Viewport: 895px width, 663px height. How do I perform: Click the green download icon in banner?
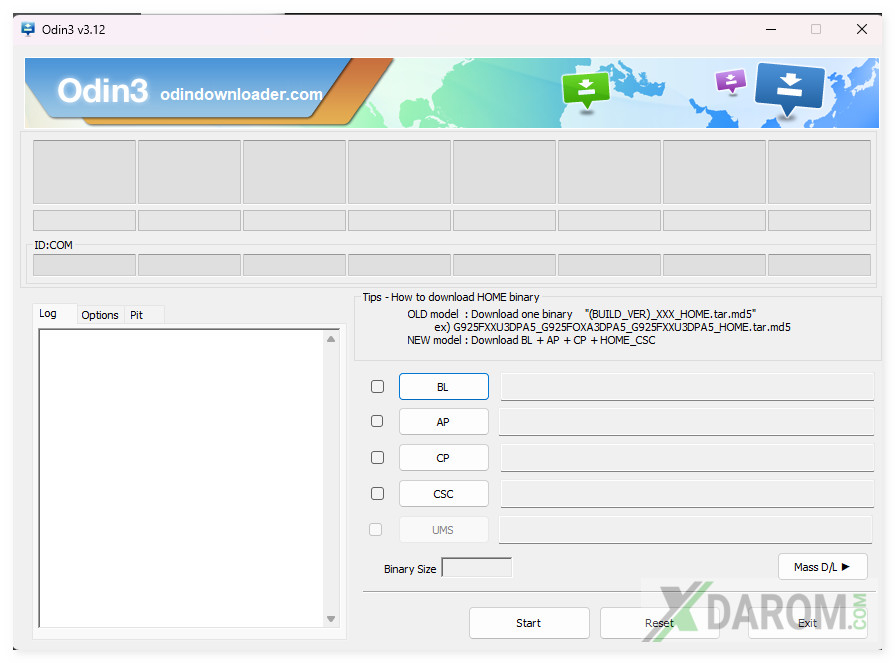585,88
